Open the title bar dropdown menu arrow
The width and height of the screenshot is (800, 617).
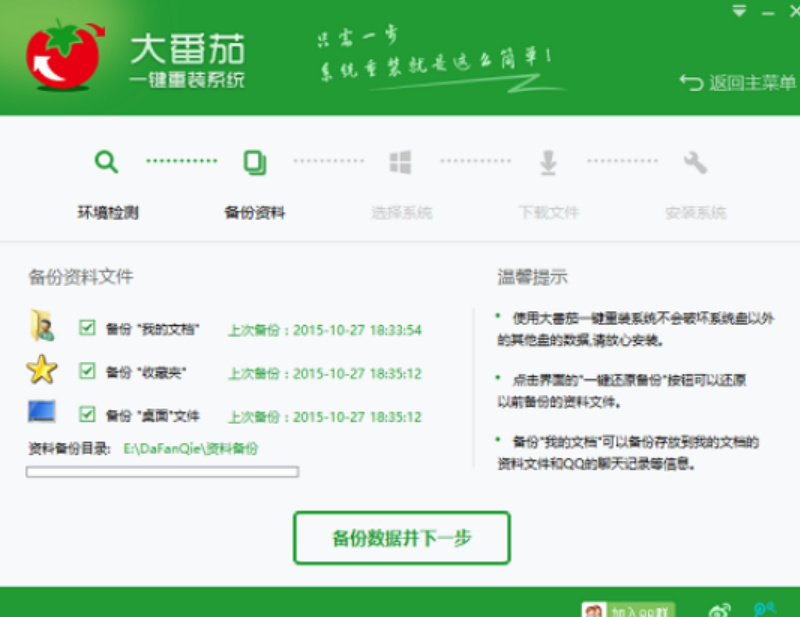click(x=739, y=11)
